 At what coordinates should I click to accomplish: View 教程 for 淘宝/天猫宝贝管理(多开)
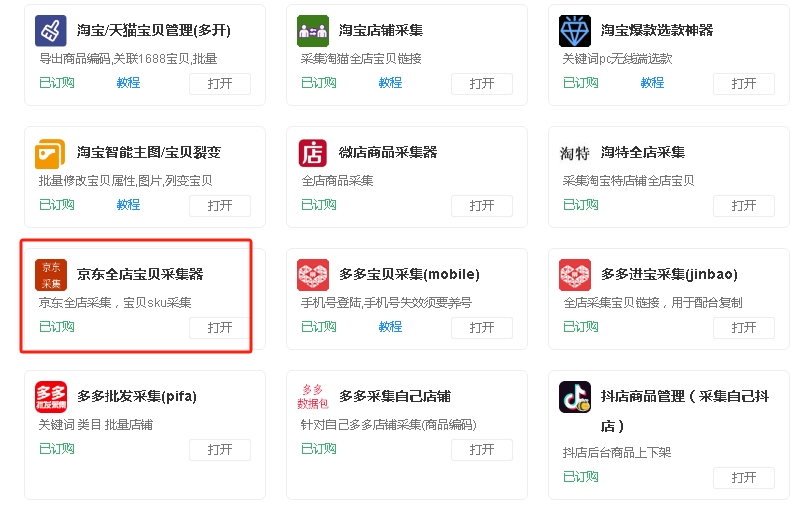(128, 83)
